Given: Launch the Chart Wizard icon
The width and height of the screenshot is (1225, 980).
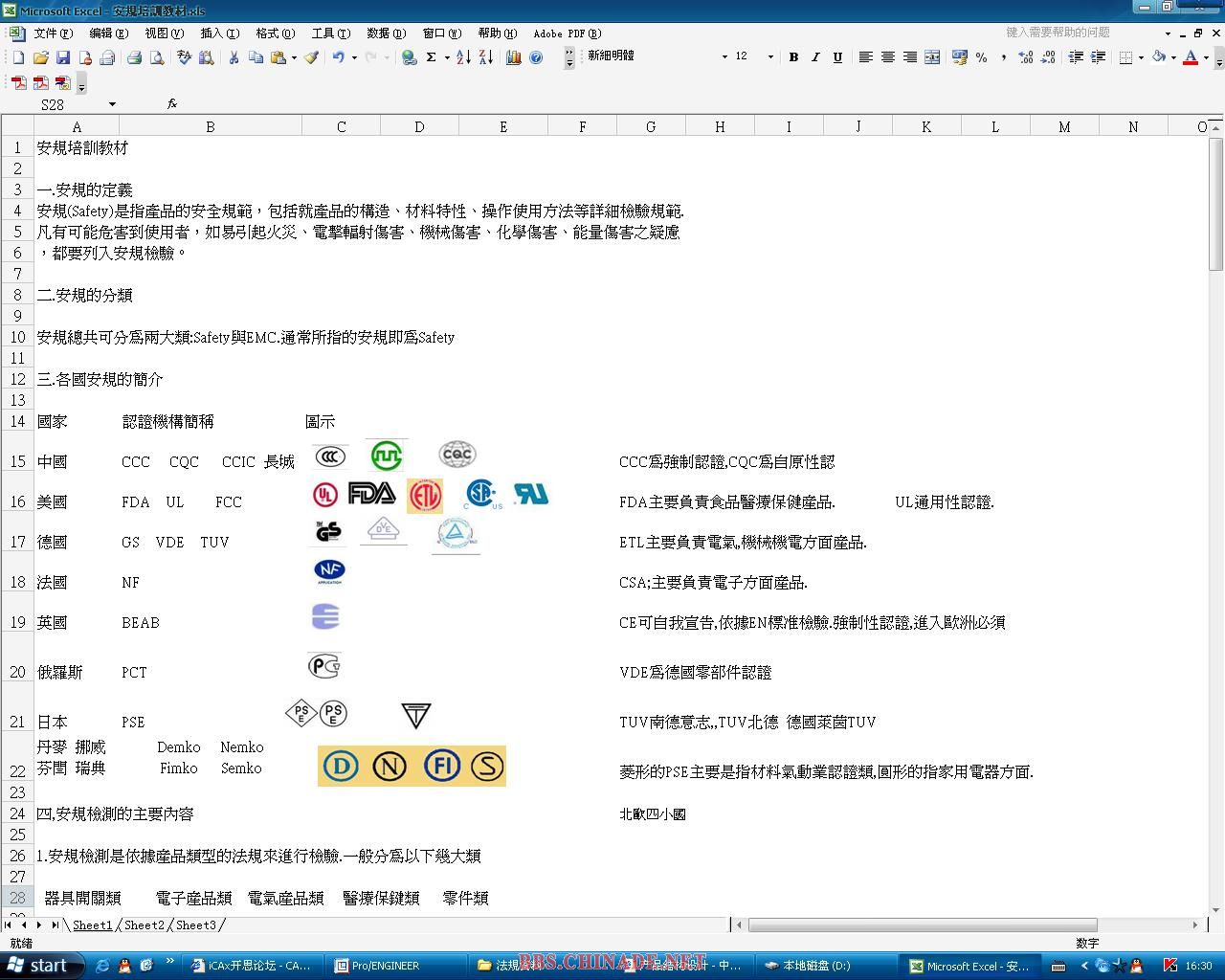Looking at the screenshot, I should click(514, 57).
